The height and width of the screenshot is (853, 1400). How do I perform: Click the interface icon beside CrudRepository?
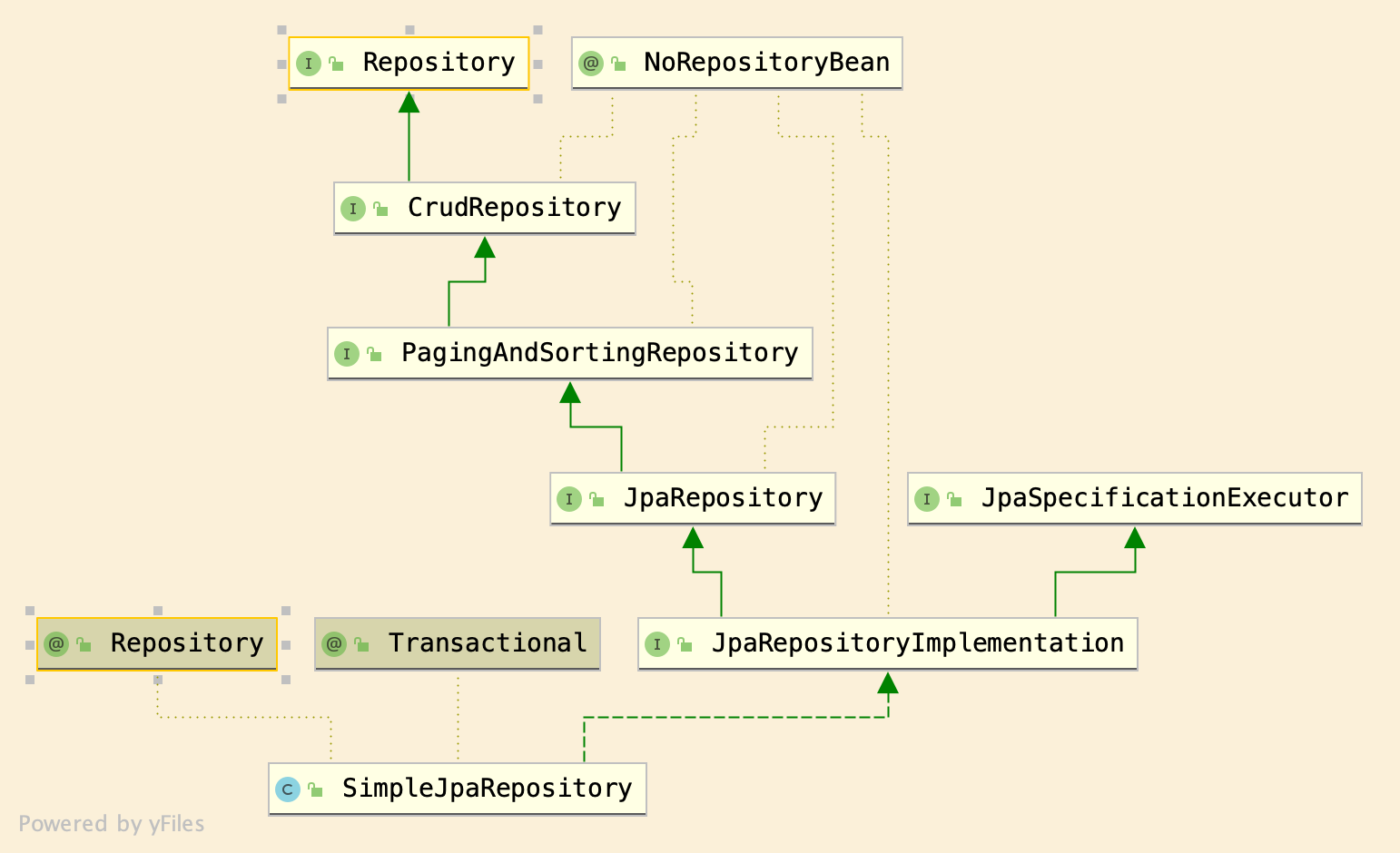click(353, 209)
